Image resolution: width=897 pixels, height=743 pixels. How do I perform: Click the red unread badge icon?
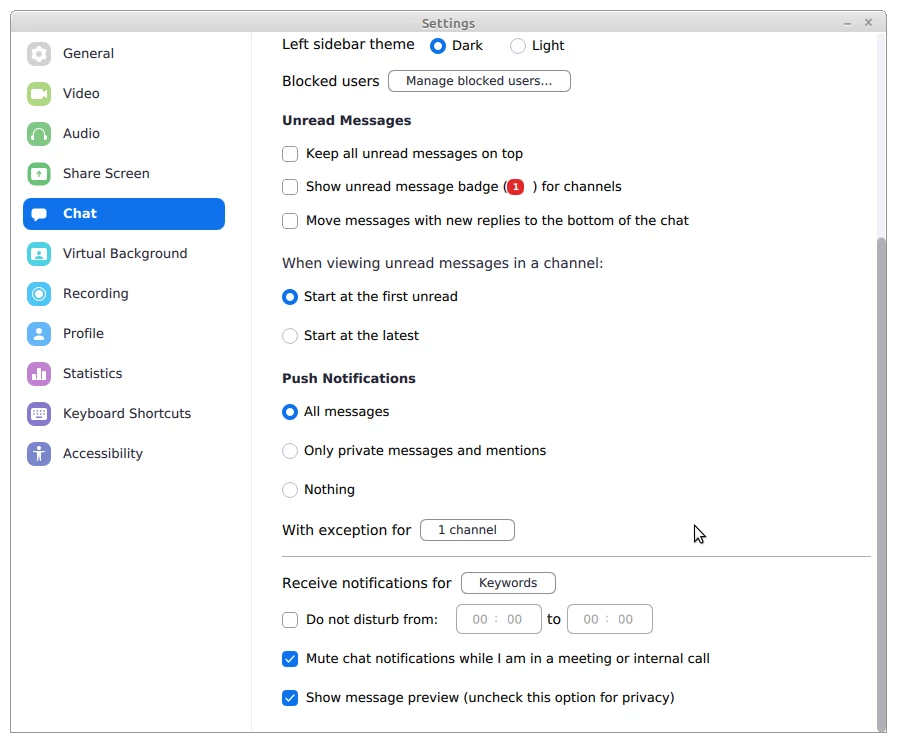click(x=515, y=187)
